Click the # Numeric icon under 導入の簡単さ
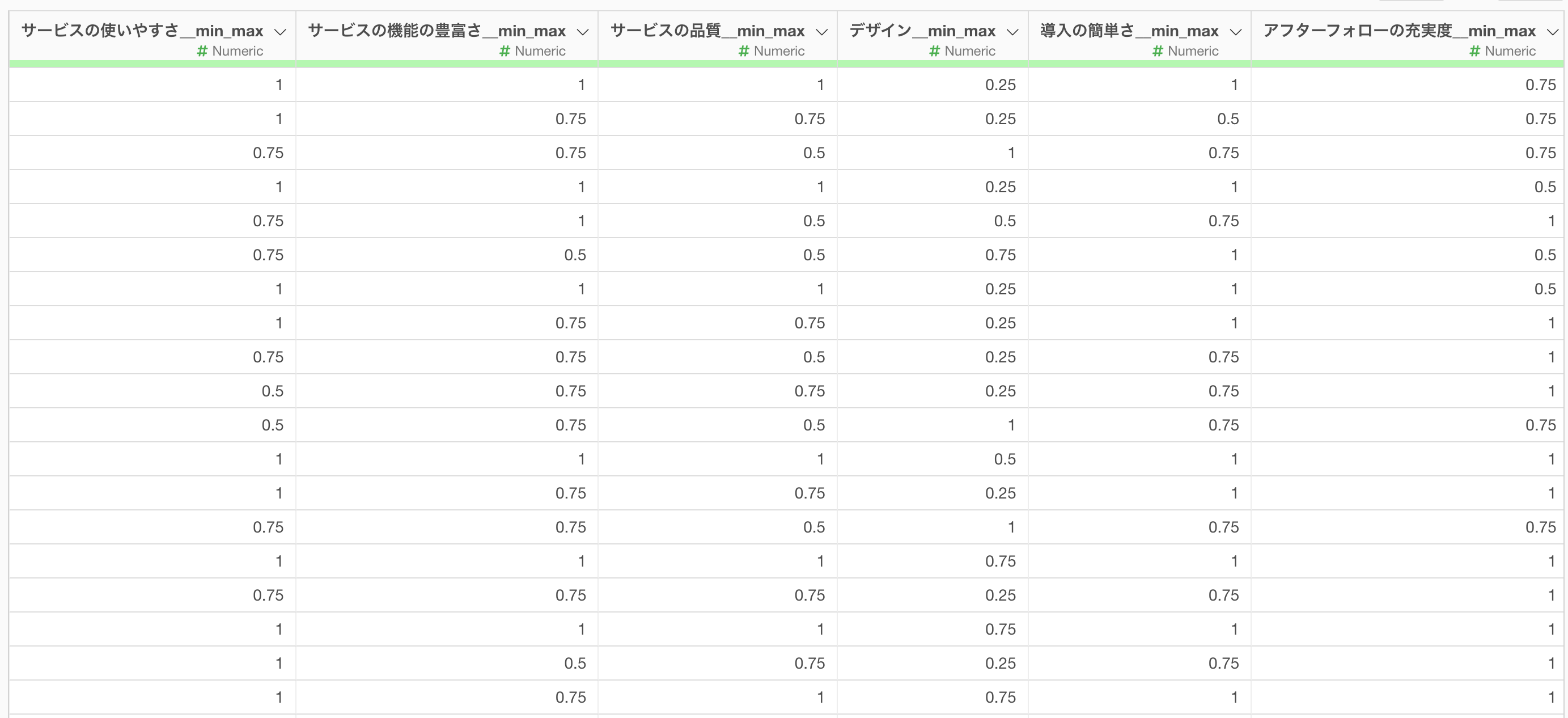1568x718 pixels. pyautogui.click(x=1158, y=51)
